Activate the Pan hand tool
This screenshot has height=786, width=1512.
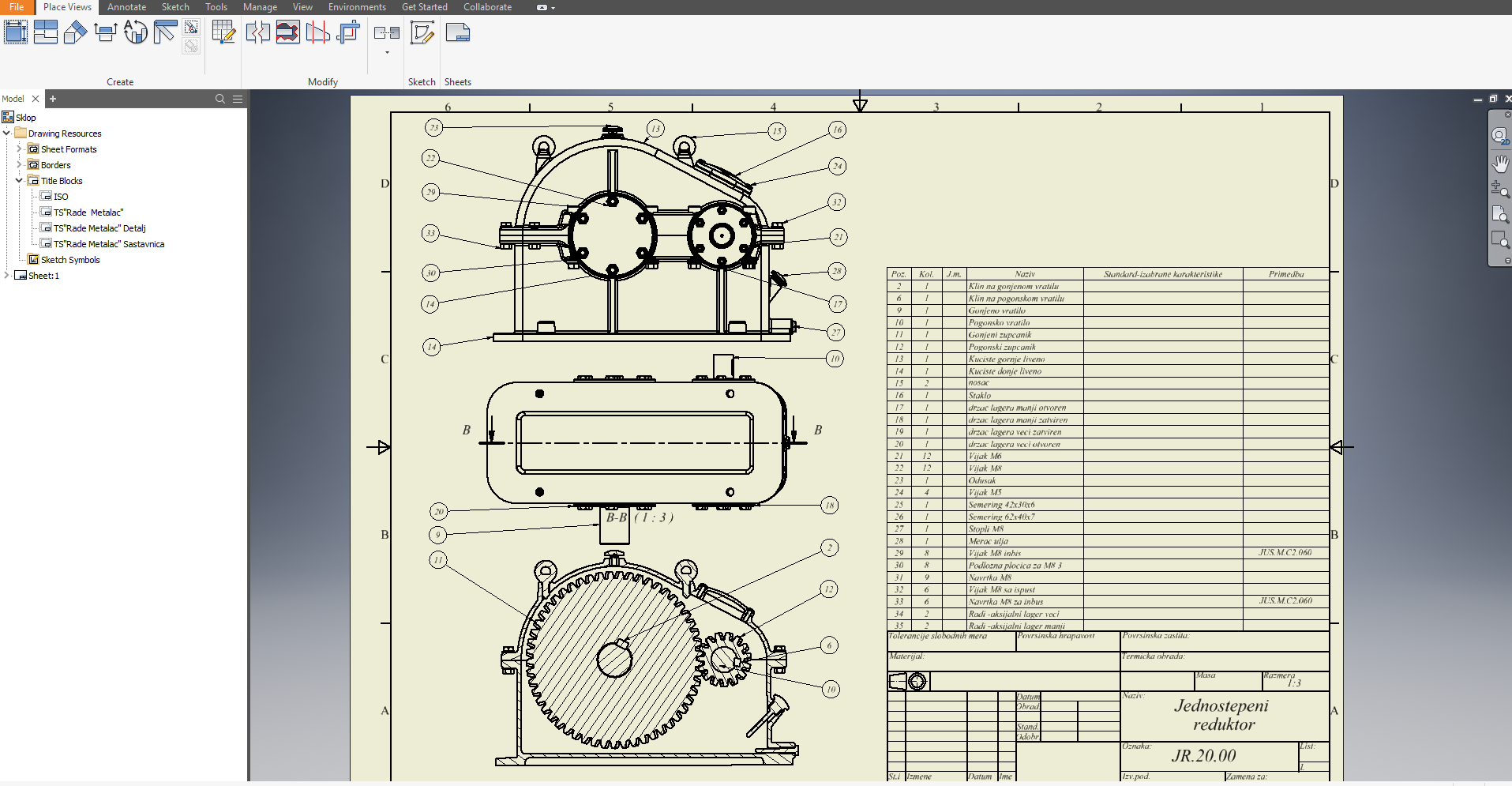click(1500, 164)
